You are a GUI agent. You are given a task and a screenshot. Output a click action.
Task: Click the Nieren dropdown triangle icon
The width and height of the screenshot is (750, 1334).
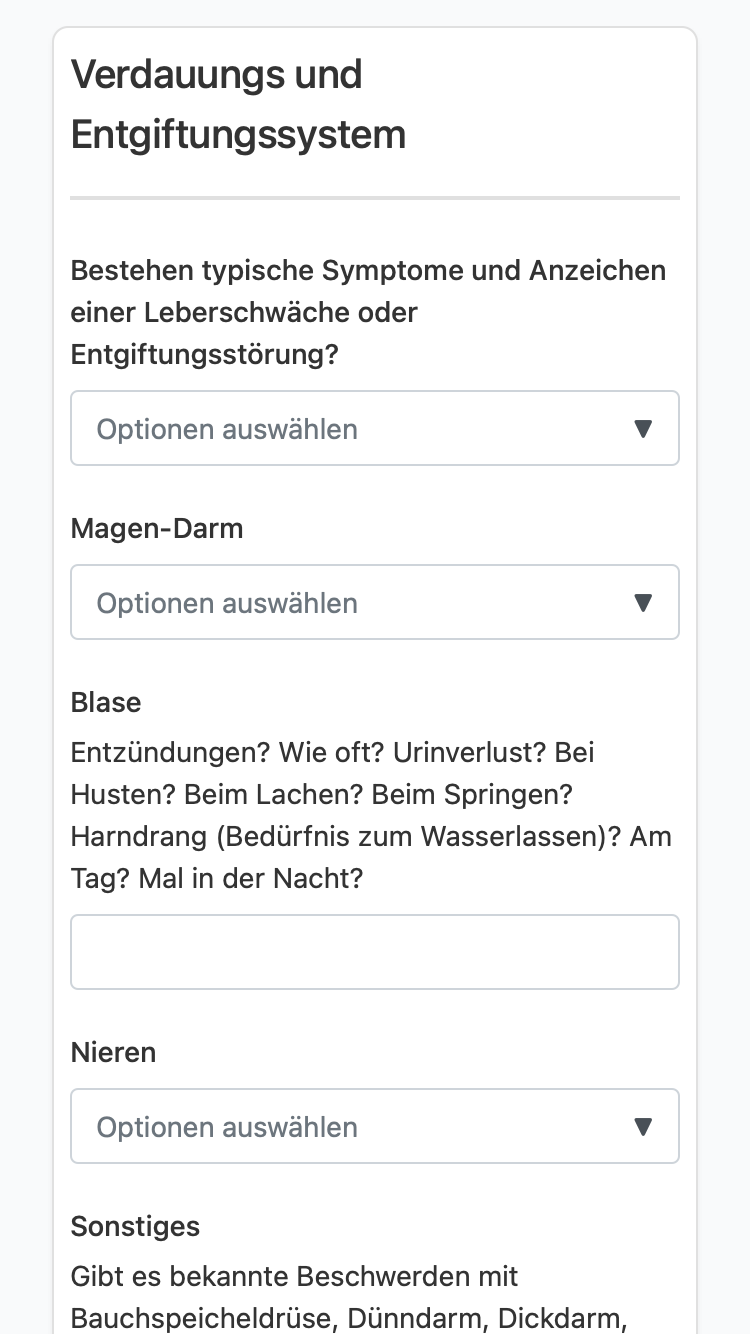tap(644, 1127)
